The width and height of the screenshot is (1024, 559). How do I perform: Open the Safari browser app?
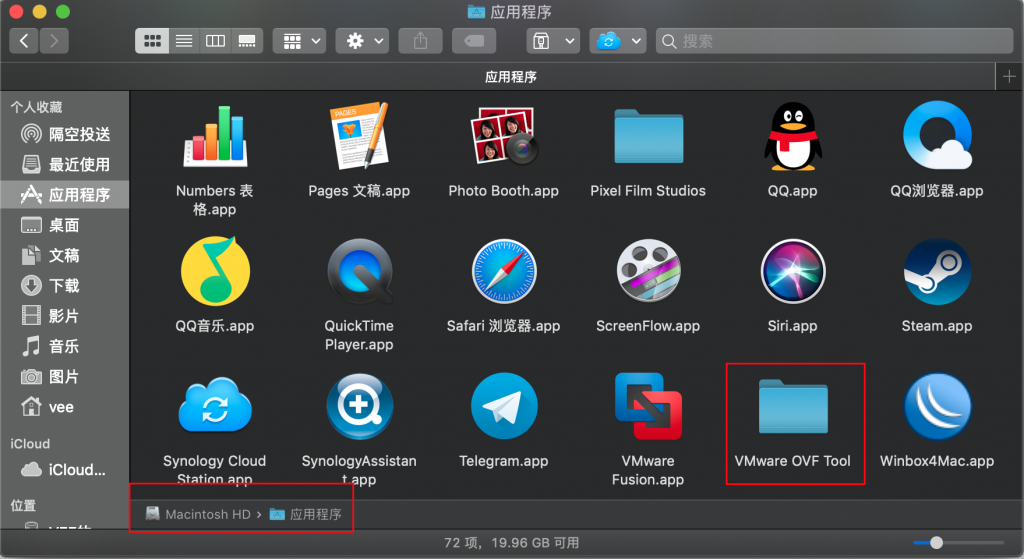[x=504, y=272]
